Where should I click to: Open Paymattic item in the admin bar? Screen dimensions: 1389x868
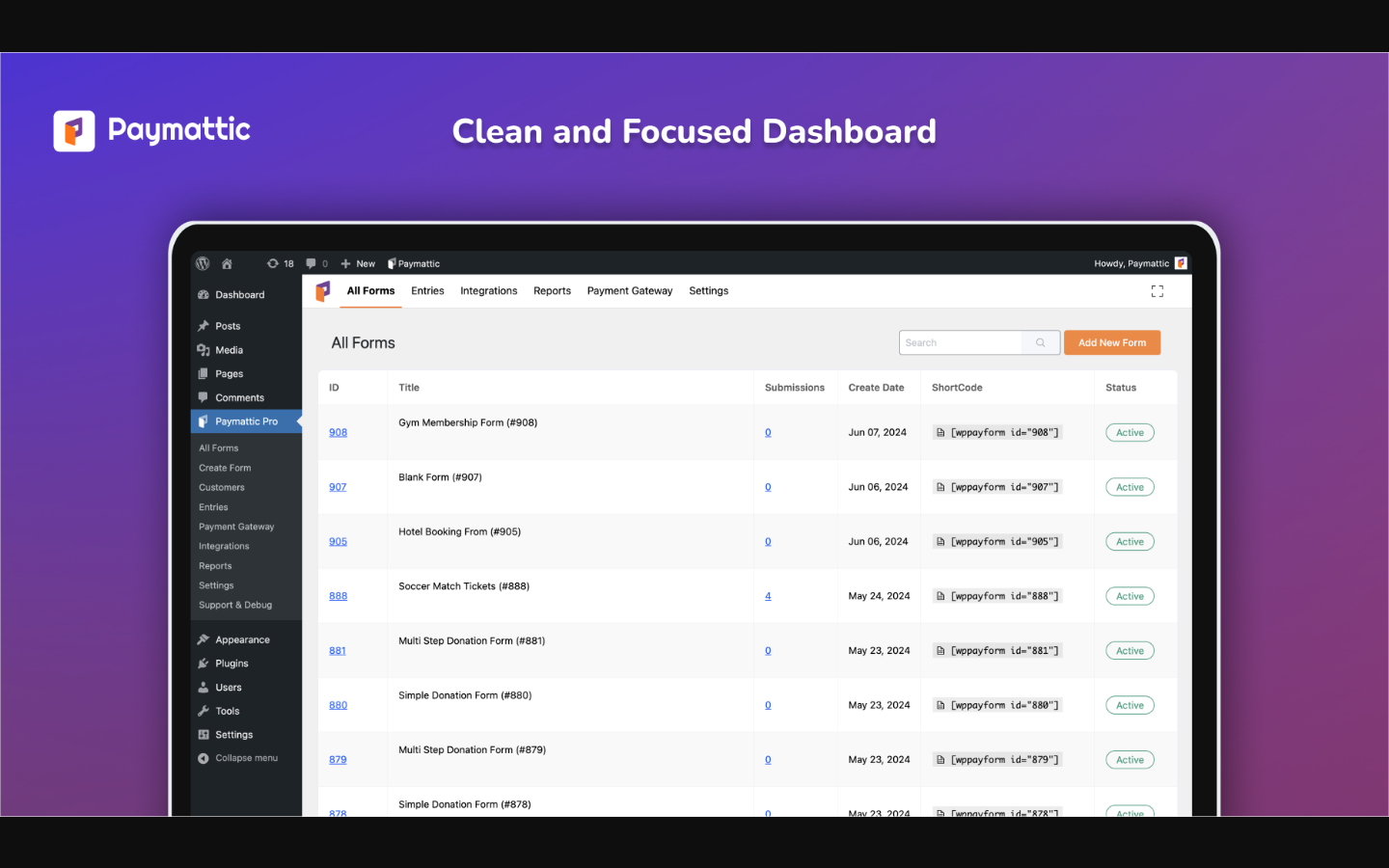coord(414,263)
